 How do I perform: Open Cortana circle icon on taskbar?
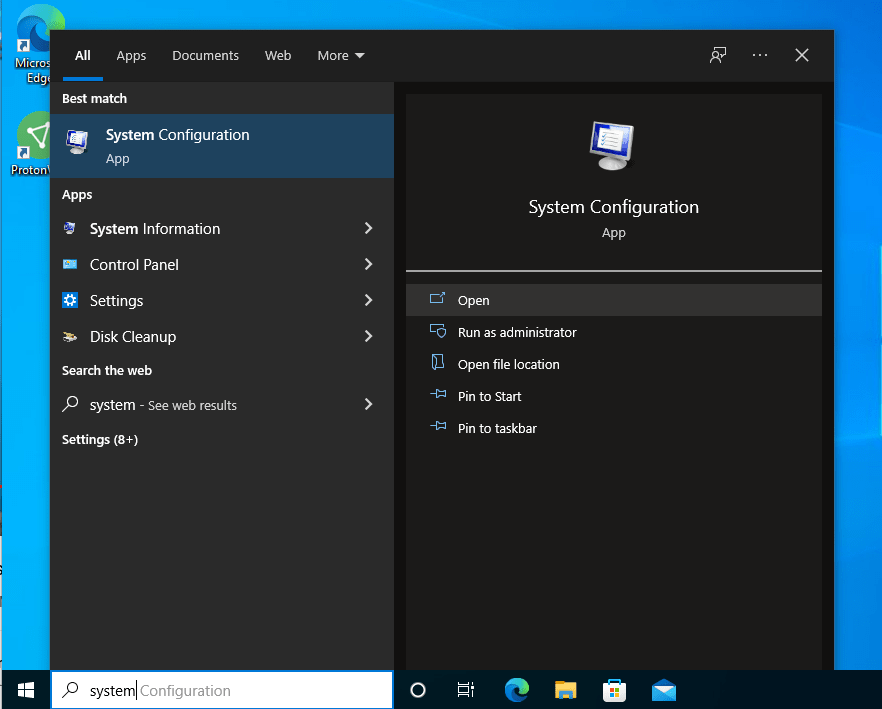pos(418,690)
